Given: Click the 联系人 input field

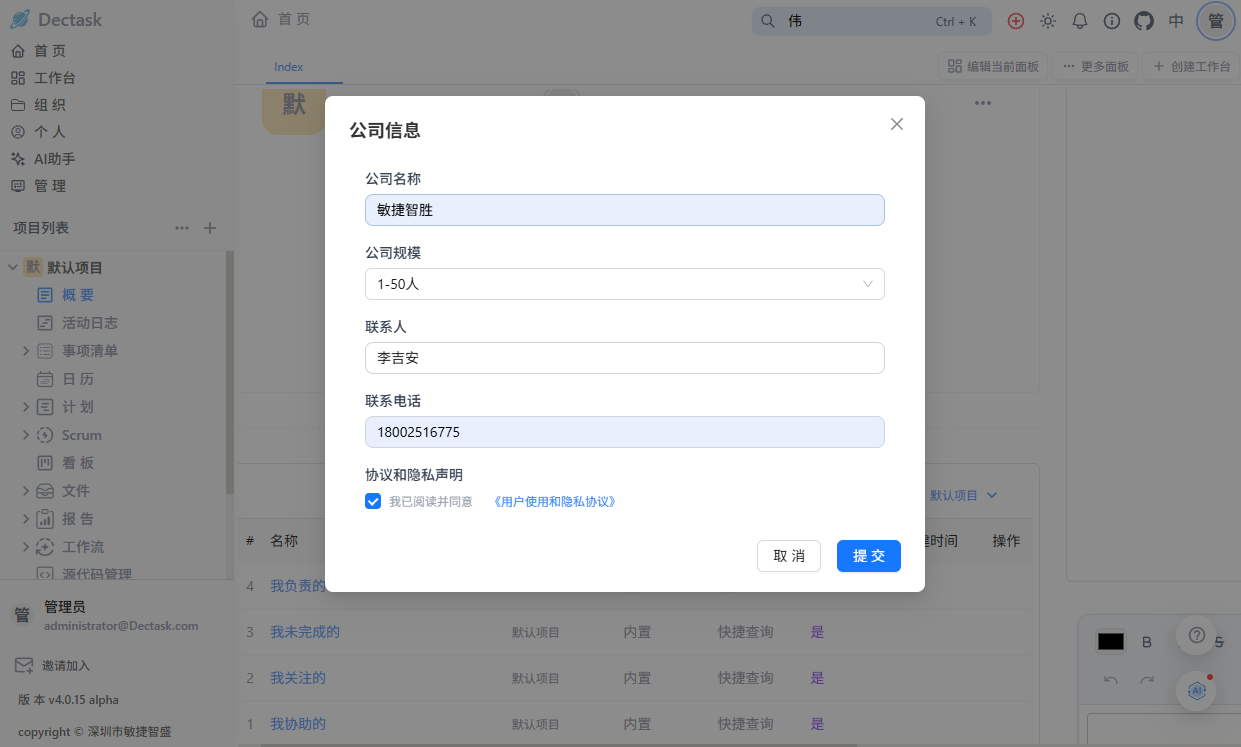Looking at the screenshot, I should pos(625,358).
